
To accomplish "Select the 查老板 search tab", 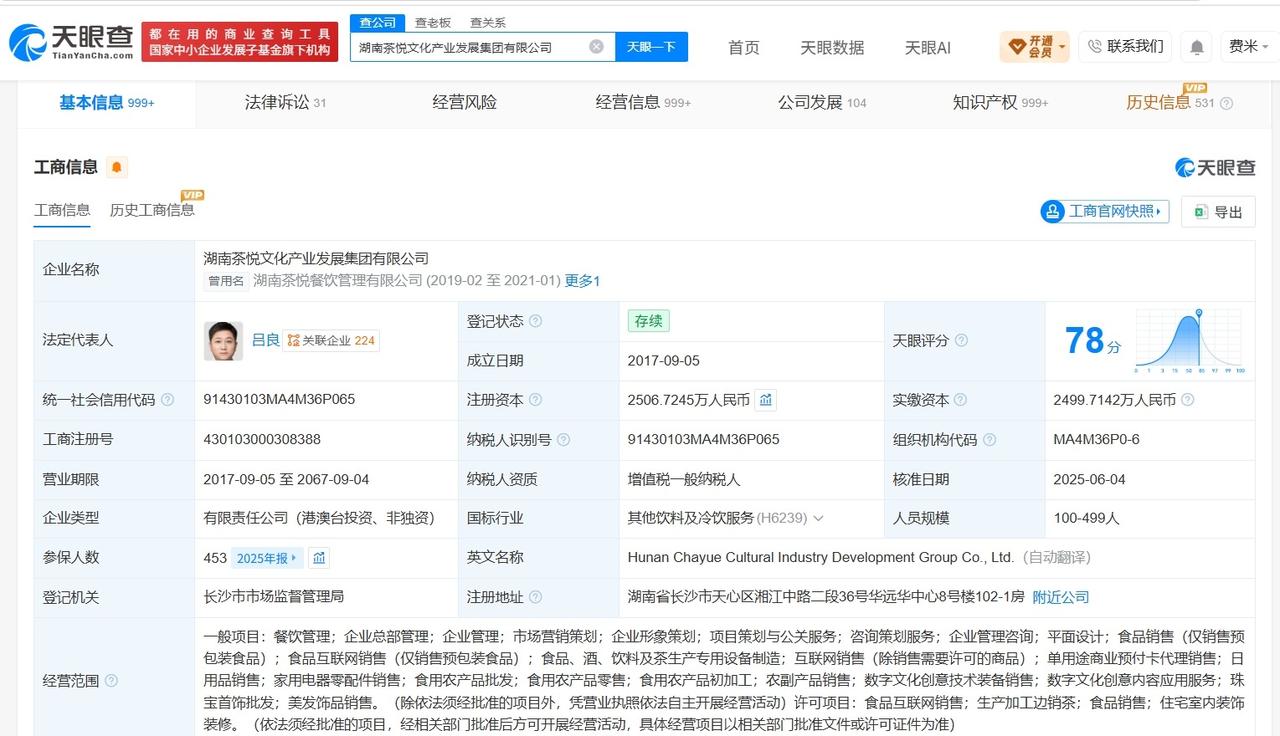I will (x=433, y=22).
